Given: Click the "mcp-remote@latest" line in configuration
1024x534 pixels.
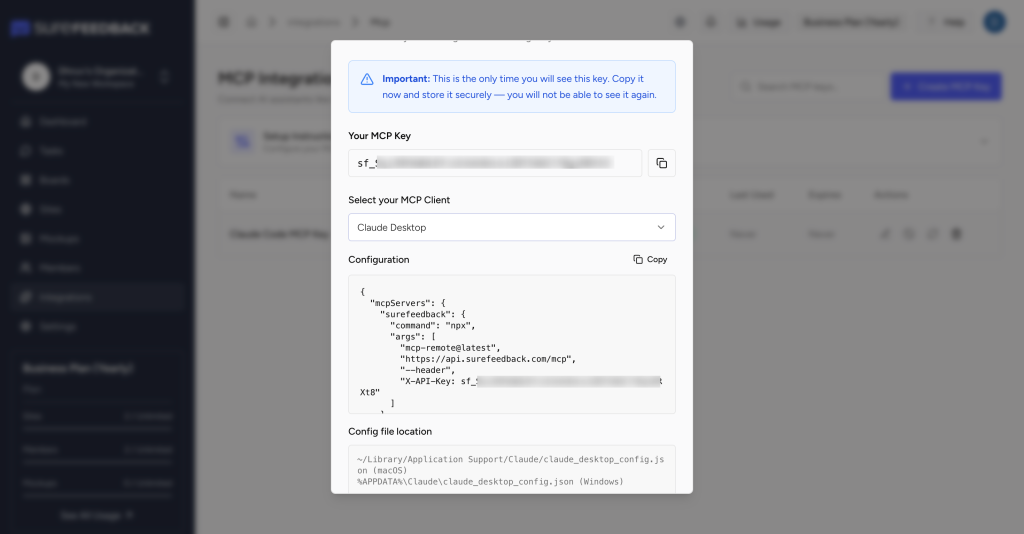Looking at the screenshot, I should [450, 348].
